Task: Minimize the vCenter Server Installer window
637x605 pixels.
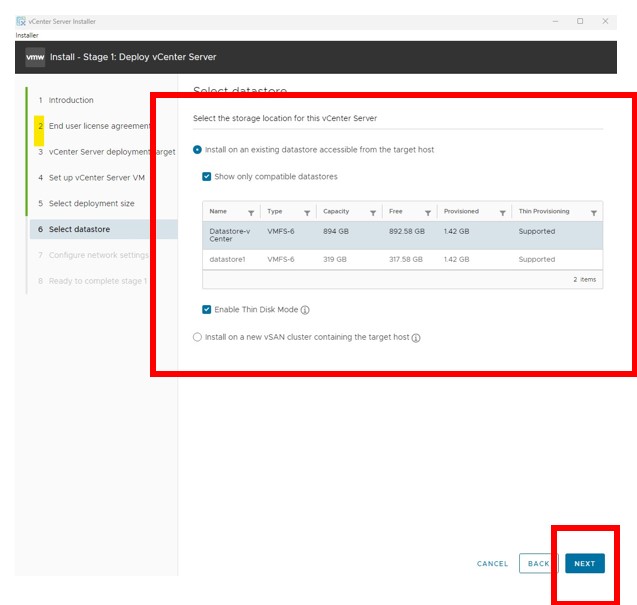Action: [555, 21]
